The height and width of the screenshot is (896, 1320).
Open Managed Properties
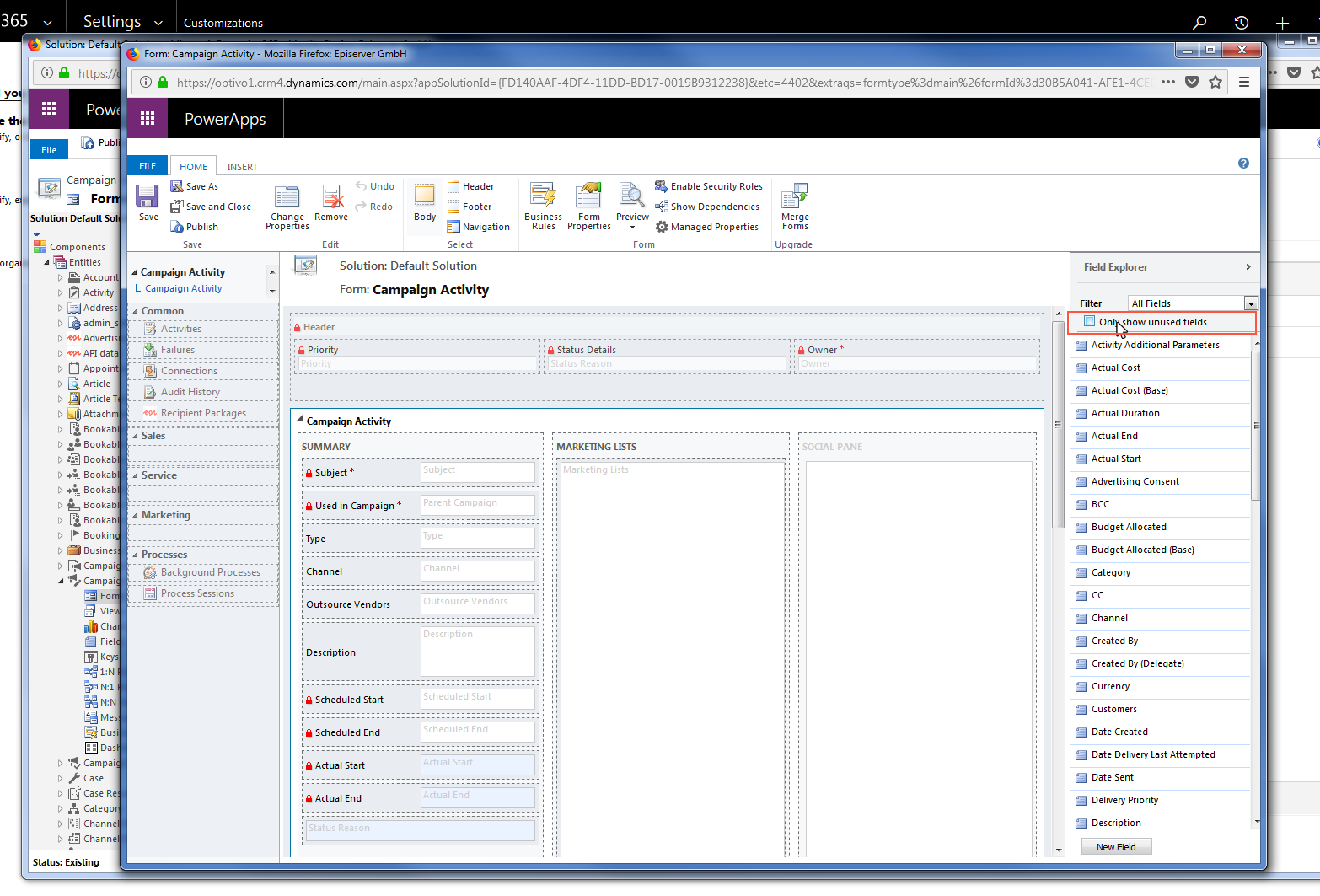pyautogui.click(x=707, y=227)
